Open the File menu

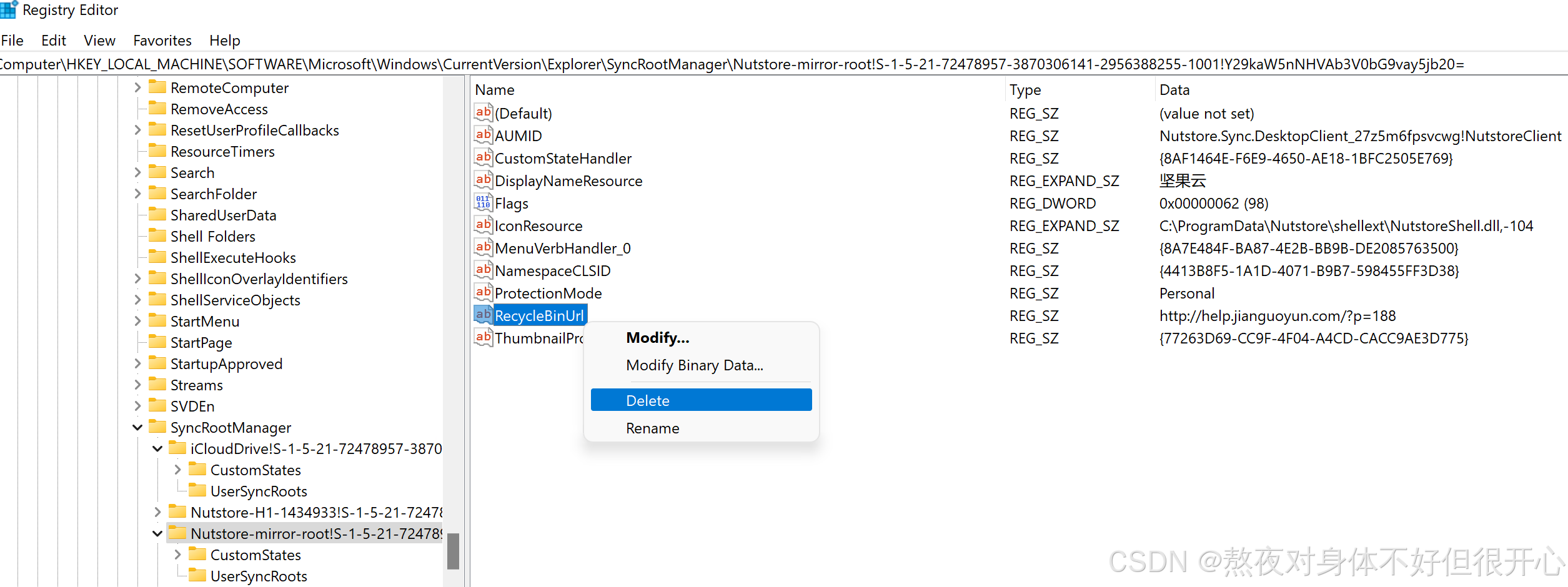tap(12, 41)
